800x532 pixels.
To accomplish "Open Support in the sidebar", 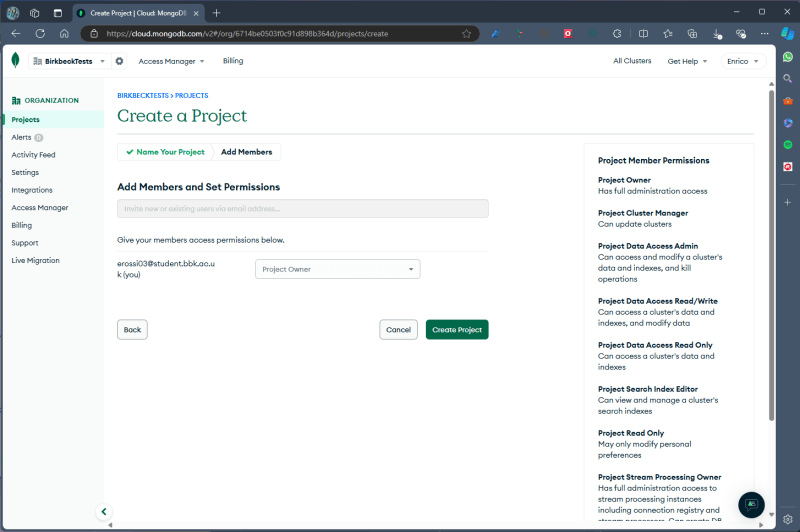I will [x=24, y=243].
